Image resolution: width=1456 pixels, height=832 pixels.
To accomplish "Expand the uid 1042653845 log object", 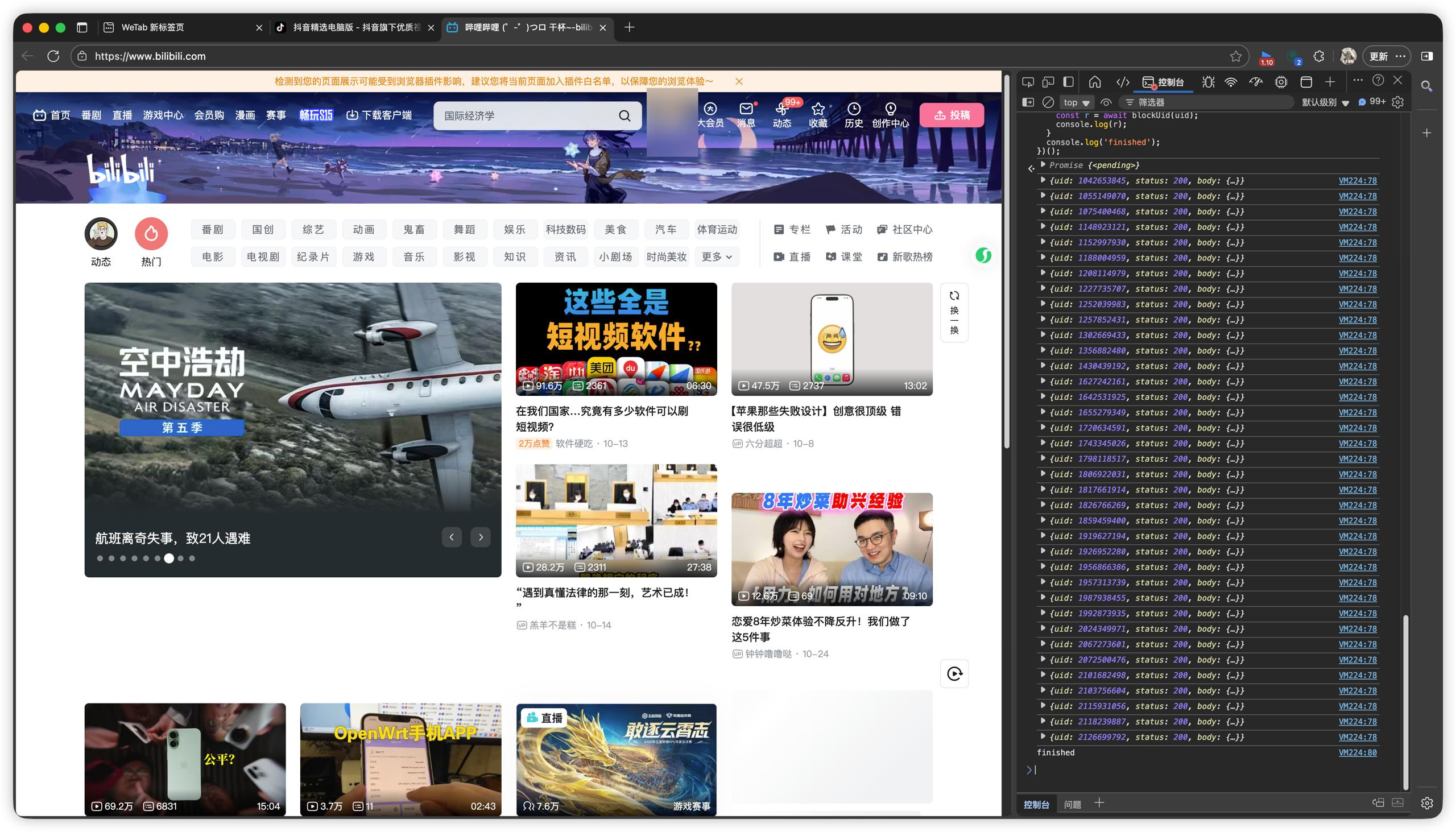I will 1043,180.
